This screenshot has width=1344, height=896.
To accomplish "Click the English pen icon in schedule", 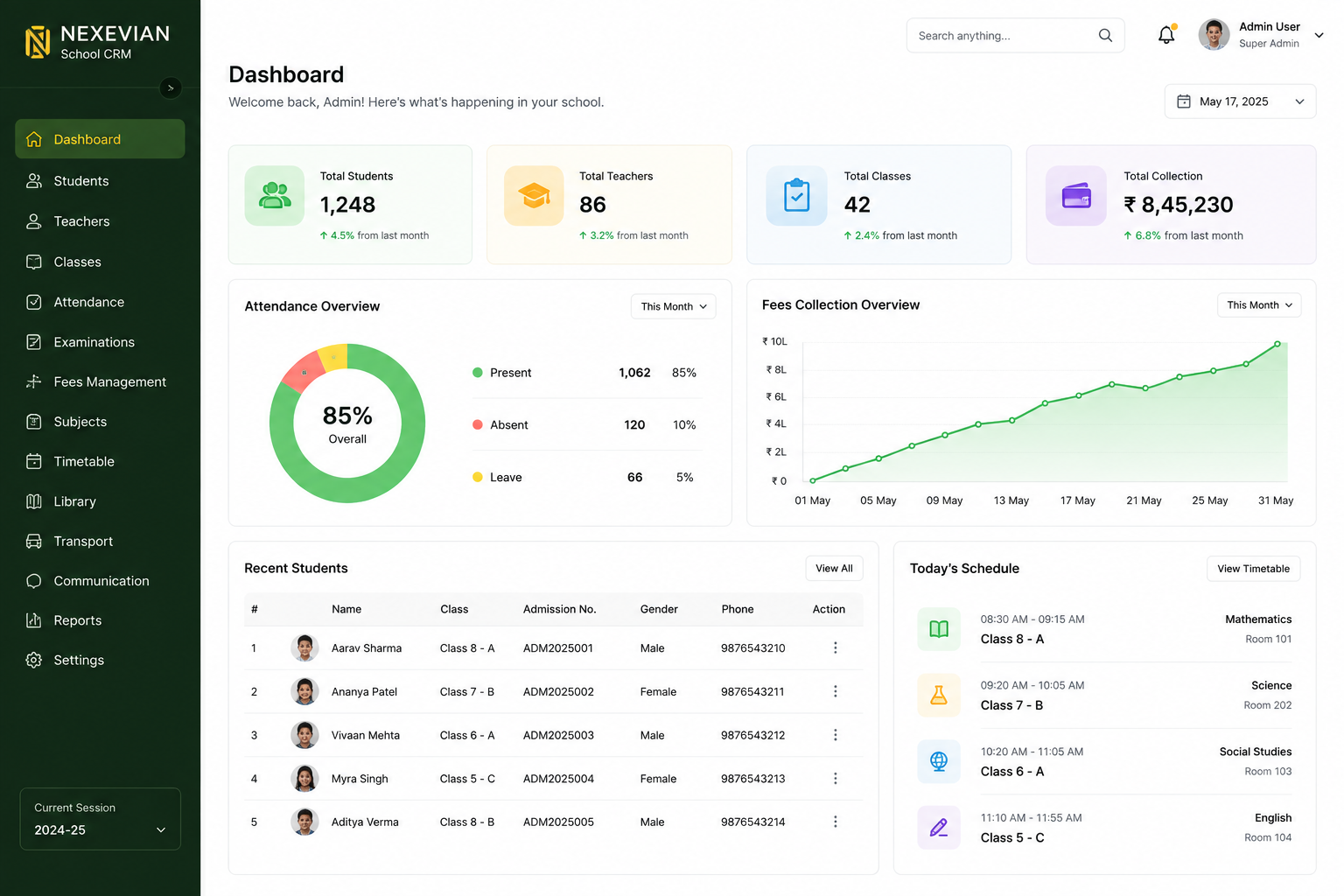I will [939, 828].
